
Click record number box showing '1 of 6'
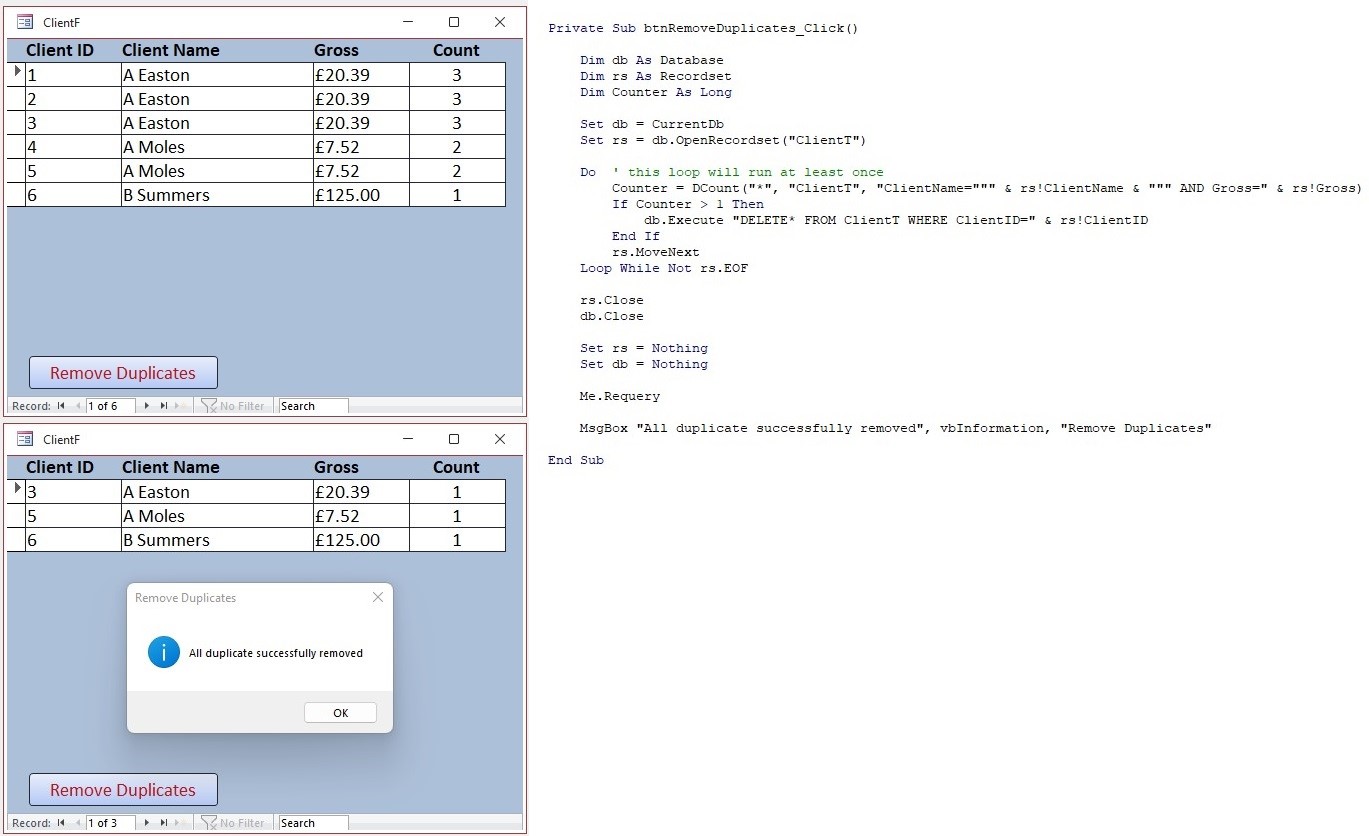110,406
